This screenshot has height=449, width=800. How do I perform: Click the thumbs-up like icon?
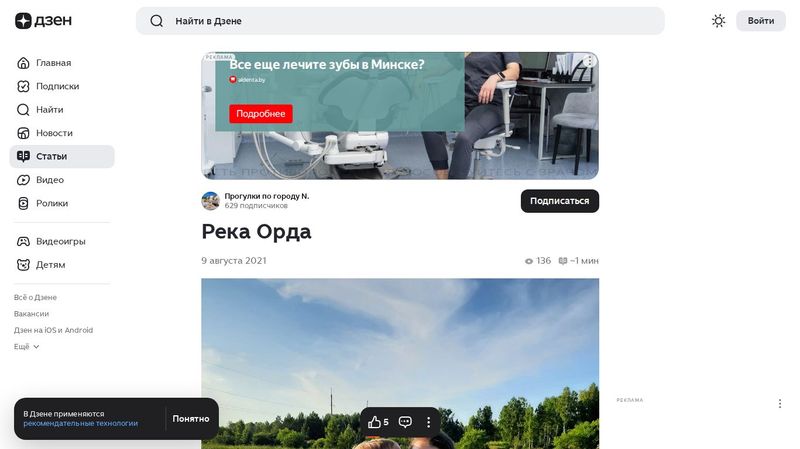374,422
